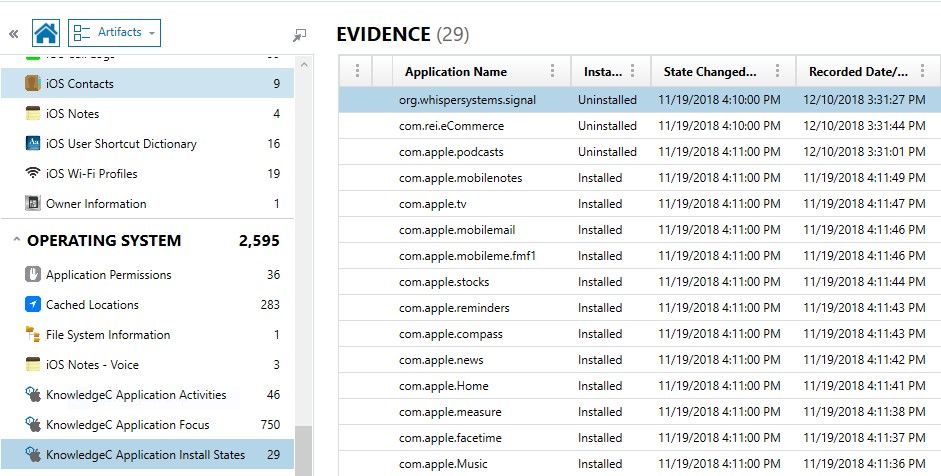
Task: Open the leftmost grid column options menu
Action: click(x=357, y=71)
